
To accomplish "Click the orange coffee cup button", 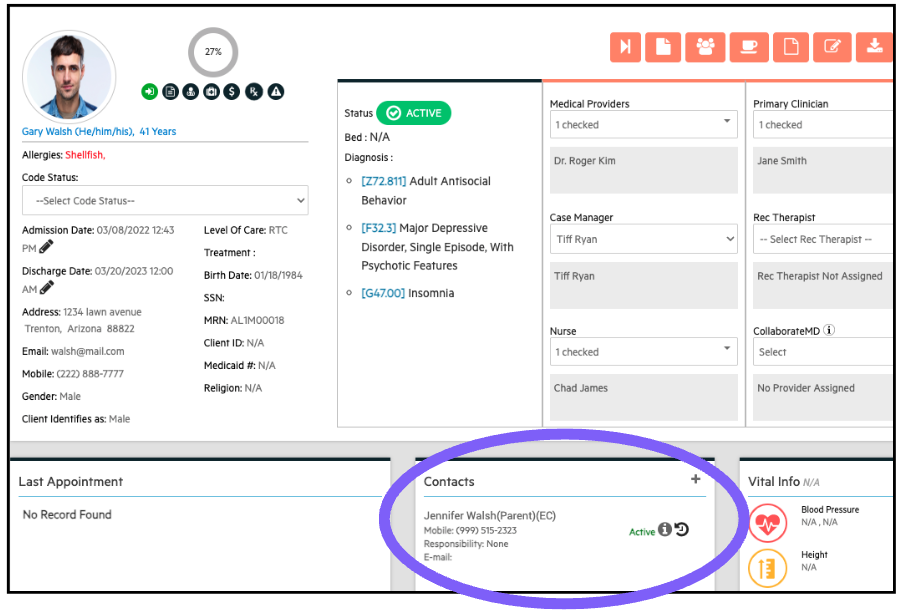I will (748, 47).
